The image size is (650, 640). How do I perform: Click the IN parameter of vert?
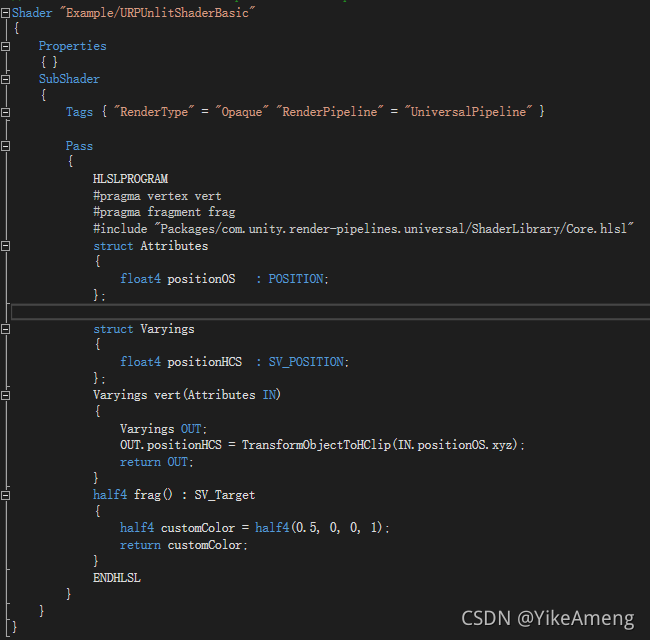click(x=269, y=395)
